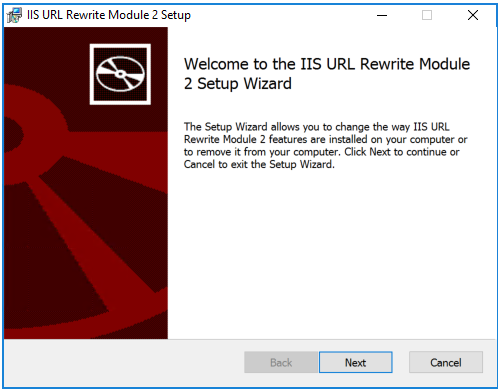This screenshot has width=499, height=391.
Task: Click the heading line "2 Setup Wizard"
Action: (x=238, y=83)
